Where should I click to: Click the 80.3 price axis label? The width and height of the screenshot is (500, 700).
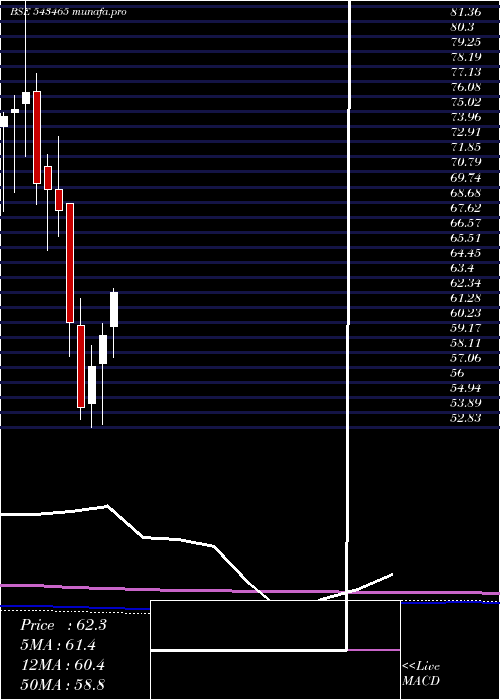pos(462,27)
